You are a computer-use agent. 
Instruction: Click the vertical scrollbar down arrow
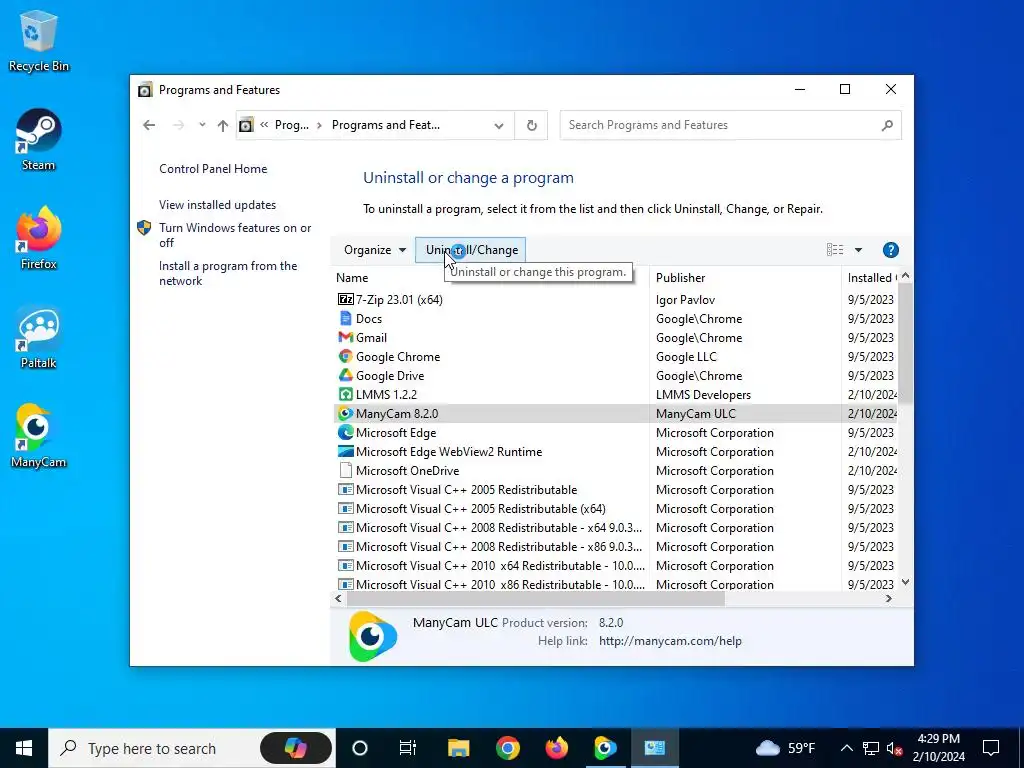[x=905, y=582]
